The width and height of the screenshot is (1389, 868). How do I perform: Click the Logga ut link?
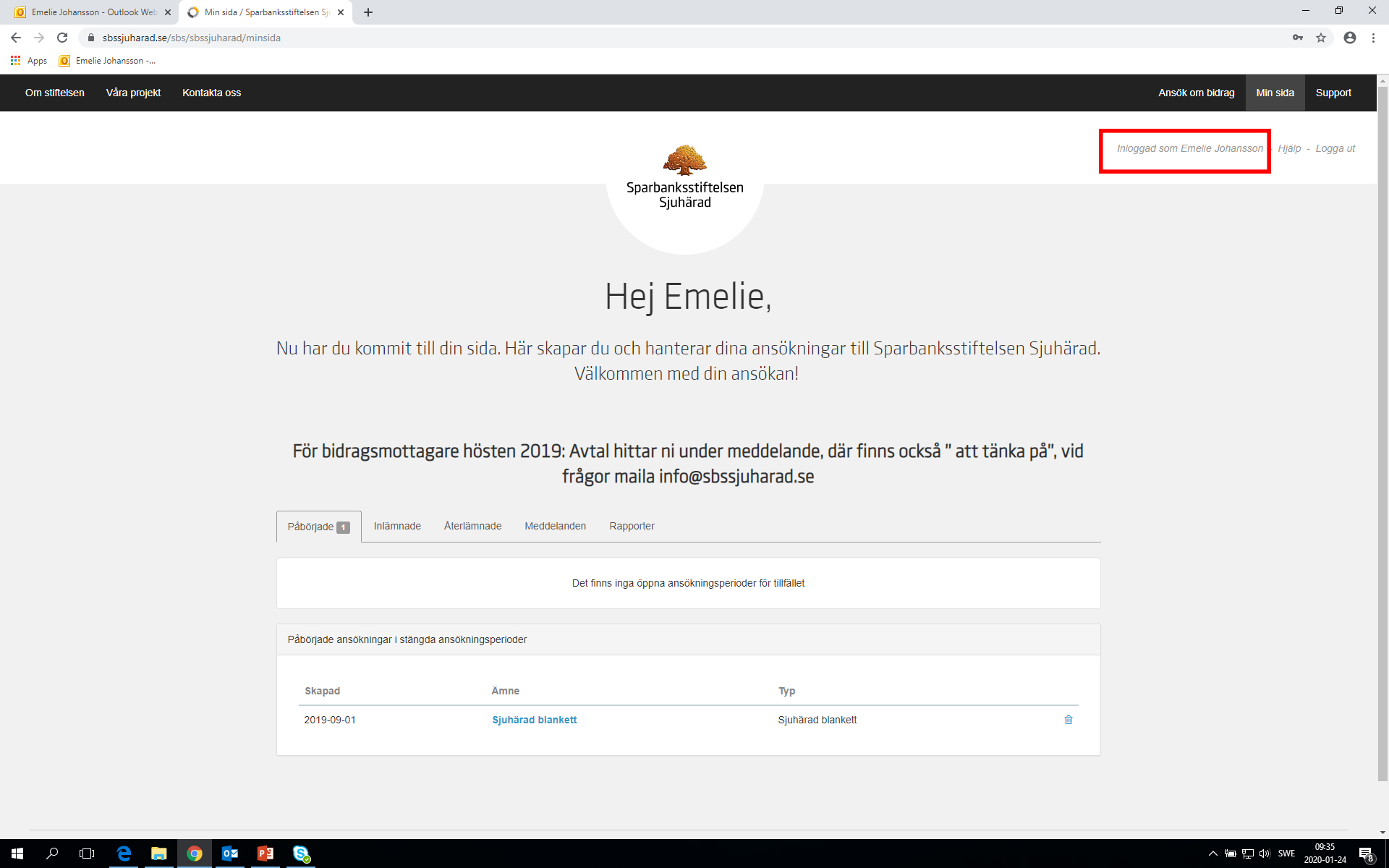click(x=1335, y=148)
